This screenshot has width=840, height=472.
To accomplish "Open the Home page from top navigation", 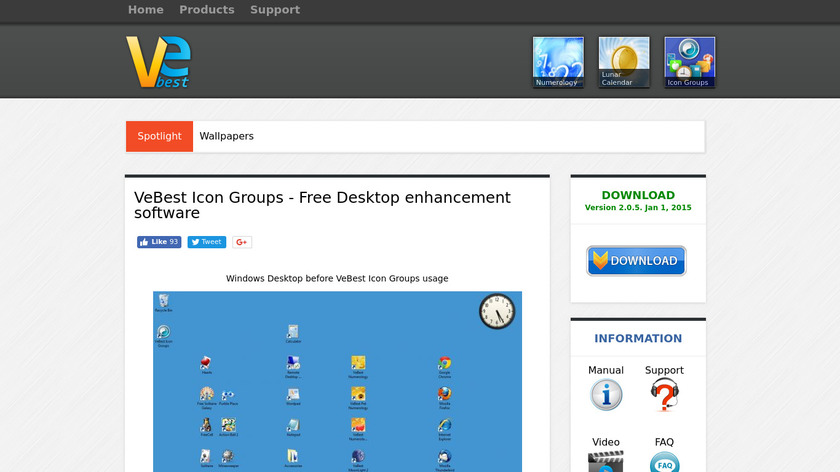I will 146,10.
